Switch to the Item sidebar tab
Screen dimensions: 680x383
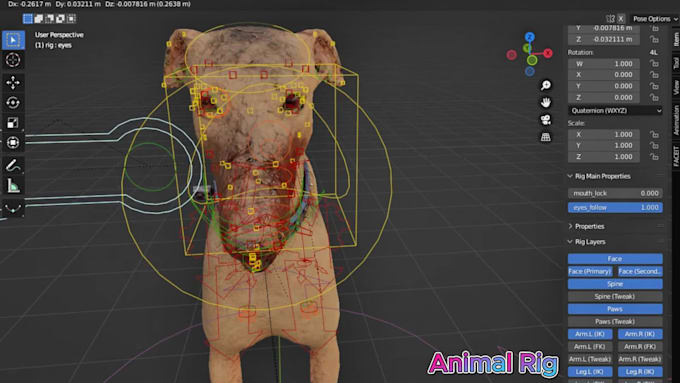pos(676,40)
